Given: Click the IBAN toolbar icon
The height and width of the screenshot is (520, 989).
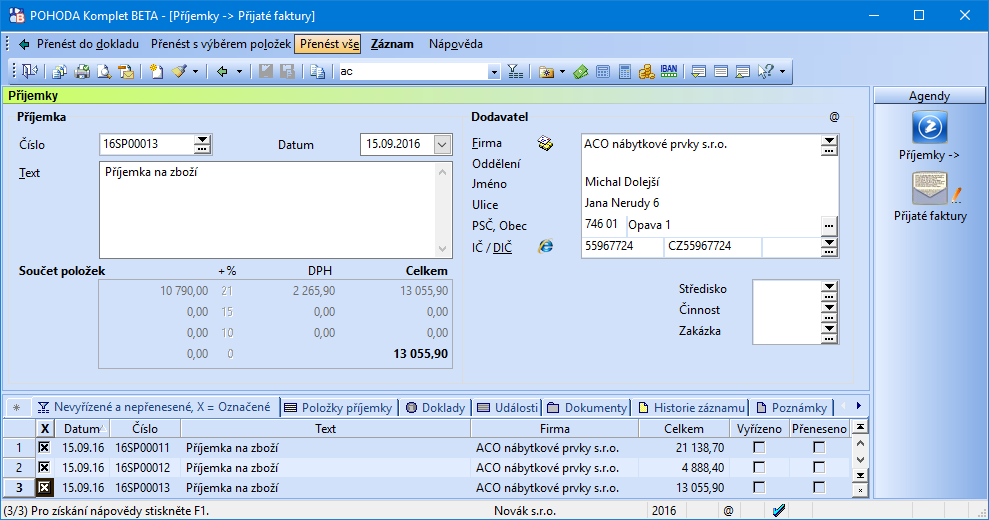Looking at the screenshot, I should tap(669, 72).
